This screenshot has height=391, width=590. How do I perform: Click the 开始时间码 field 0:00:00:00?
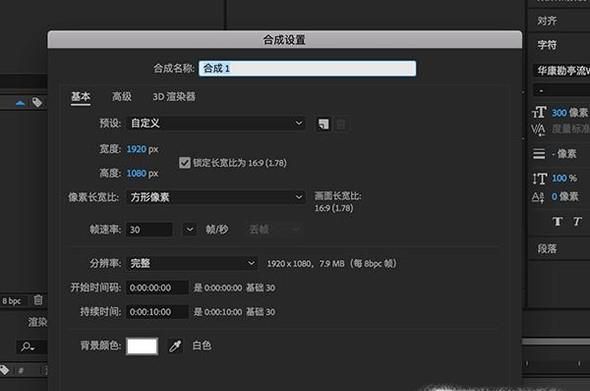click(x=157, y=288)
